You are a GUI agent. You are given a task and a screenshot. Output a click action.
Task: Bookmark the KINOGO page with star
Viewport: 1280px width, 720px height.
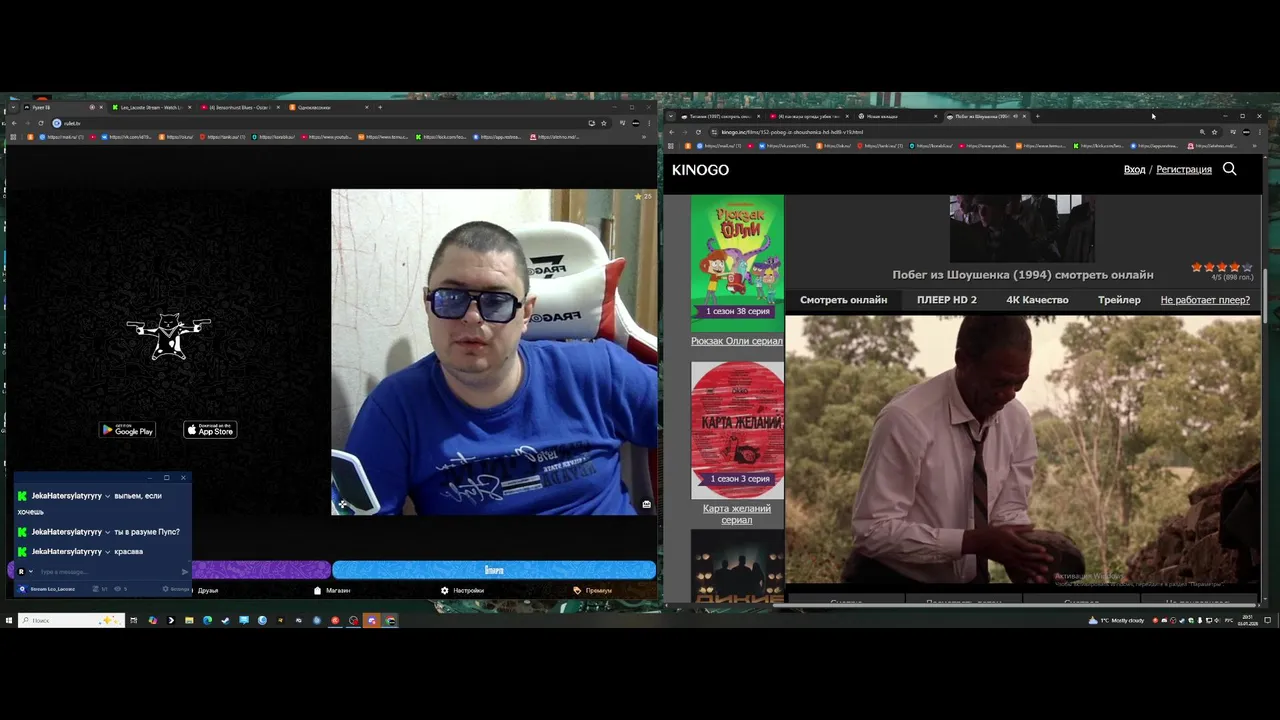click(x=1215, y=132)
